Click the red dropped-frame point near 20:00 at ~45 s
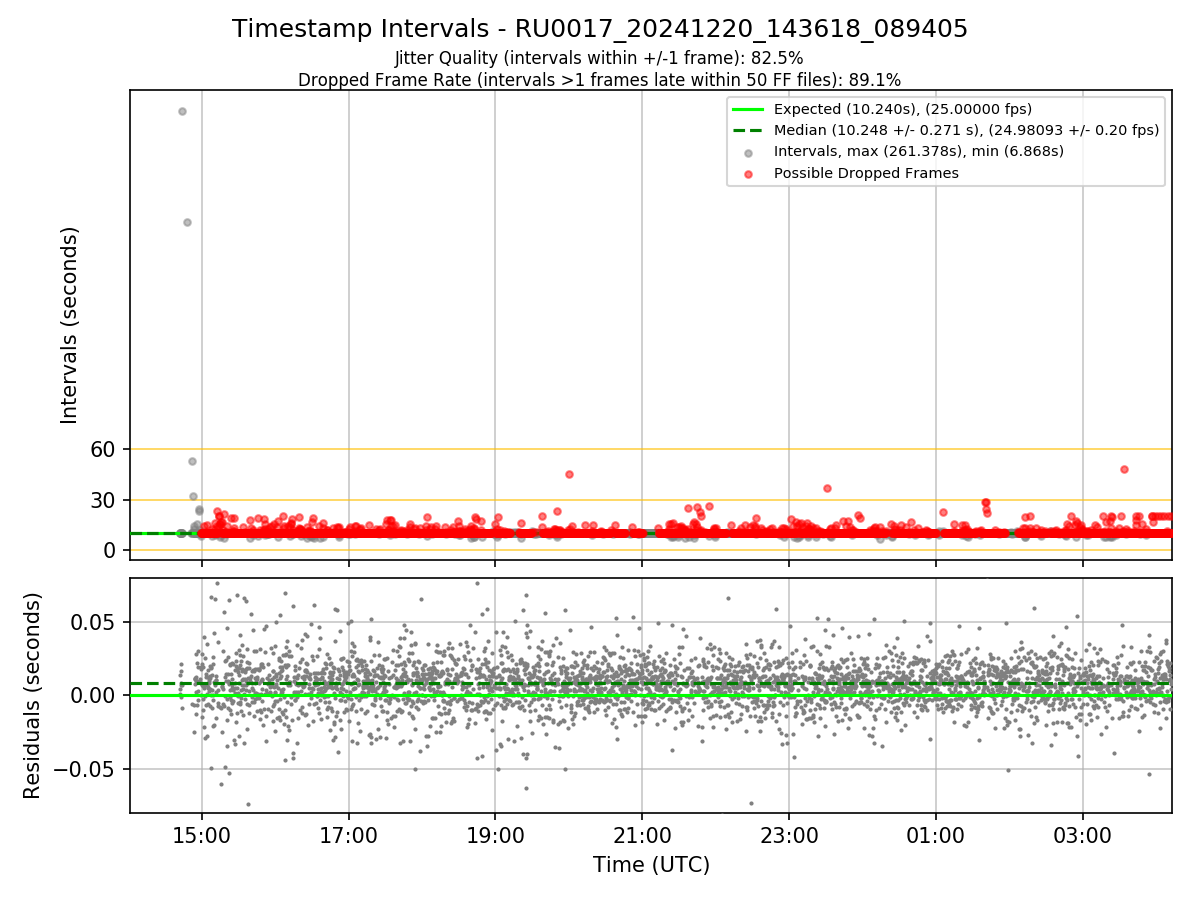 tap(569, 474)
